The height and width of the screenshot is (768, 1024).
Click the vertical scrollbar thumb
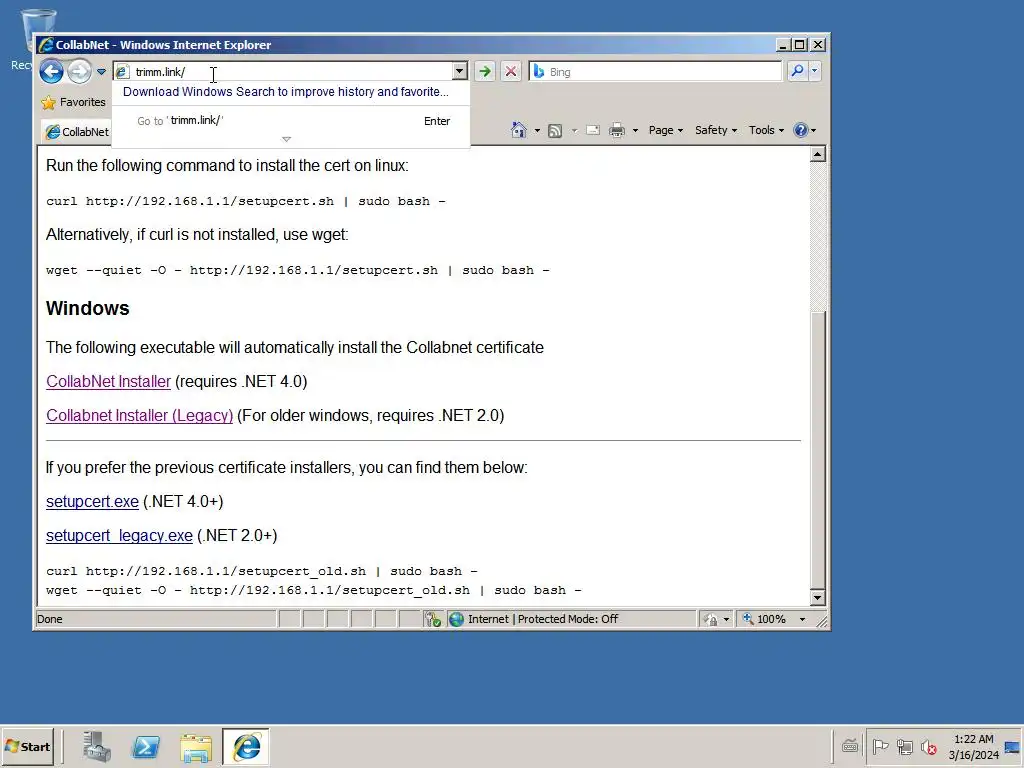point(818,449)
